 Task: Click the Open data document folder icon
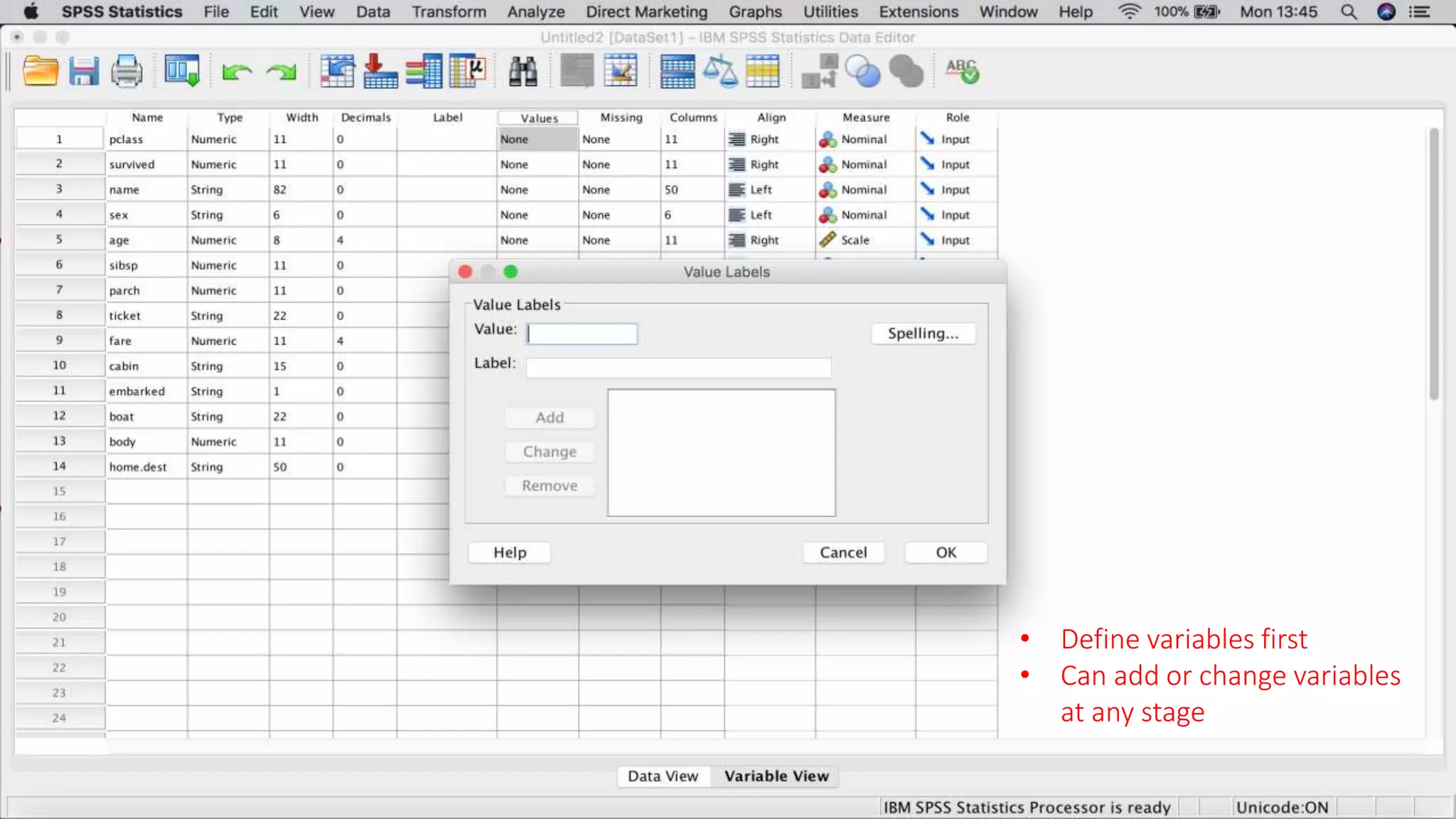click(x=40, y=72)
